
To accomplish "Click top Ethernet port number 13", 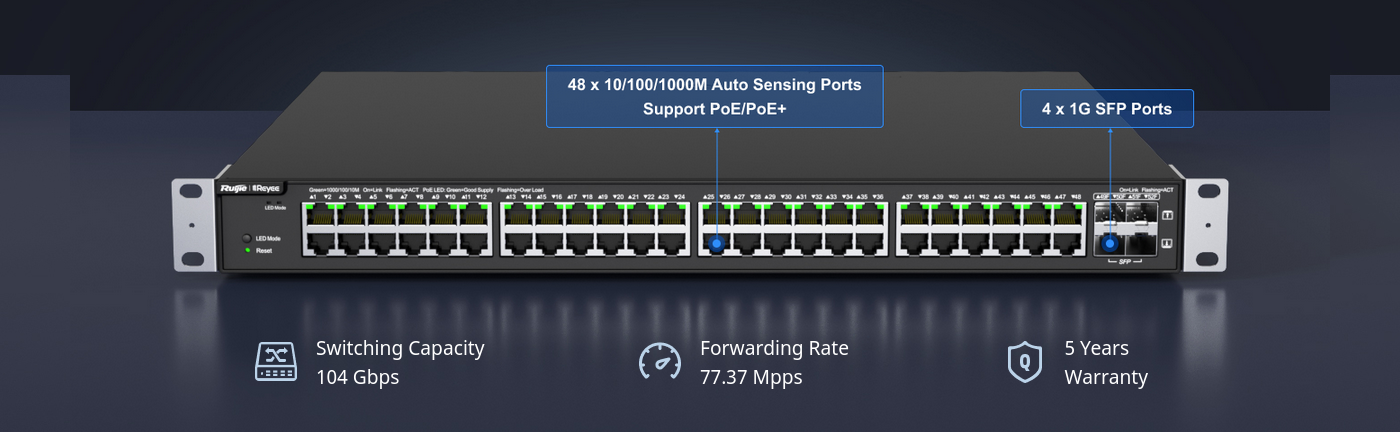I will click(x=517, y=216).
